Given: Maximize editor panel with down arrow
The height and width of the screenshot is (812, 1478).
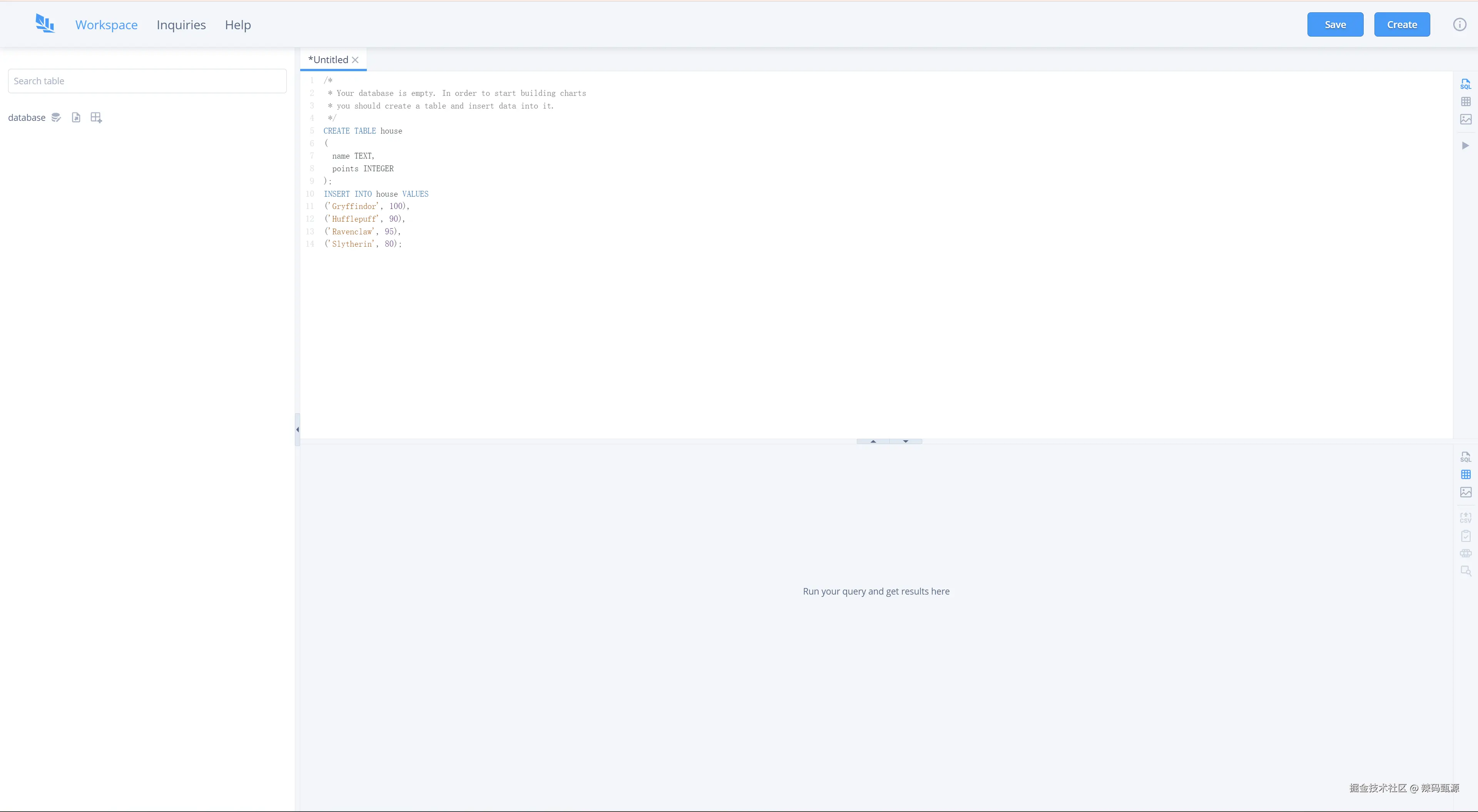Looking at the screenshot, I should tap(905, 441).
